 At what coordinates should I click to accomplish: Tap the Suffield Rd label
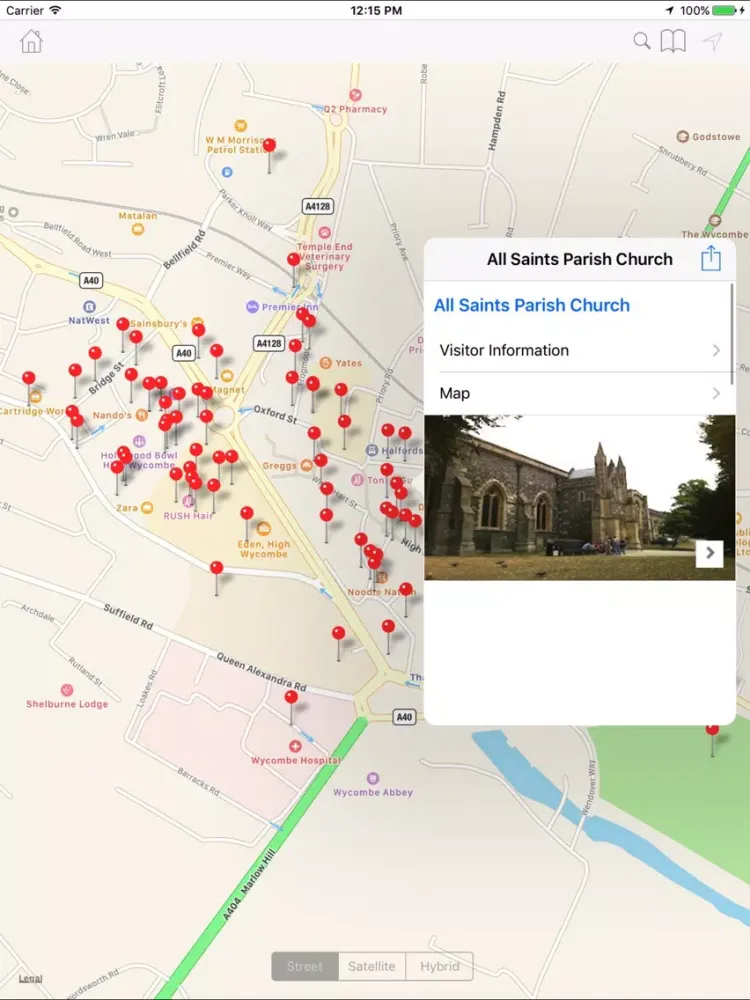point(128,617)
